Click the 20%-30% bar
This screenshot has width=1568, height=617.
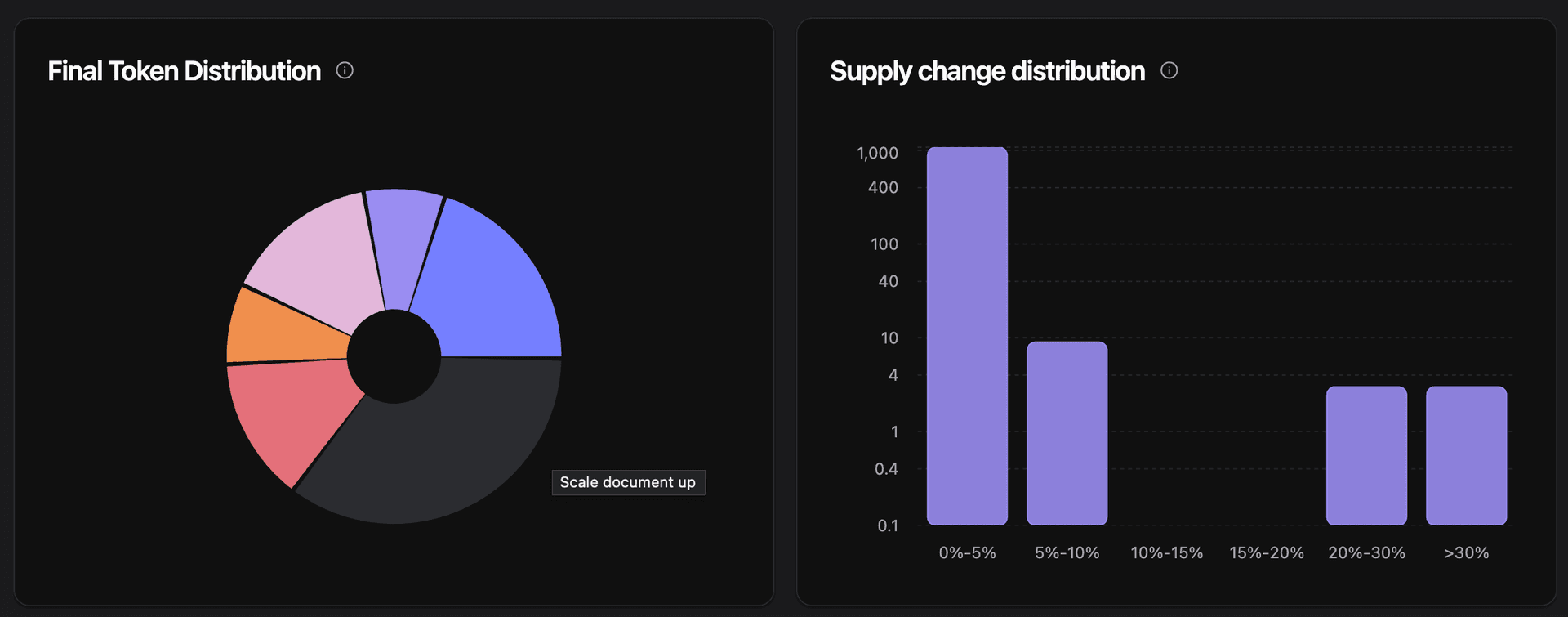click(1366, 454)
